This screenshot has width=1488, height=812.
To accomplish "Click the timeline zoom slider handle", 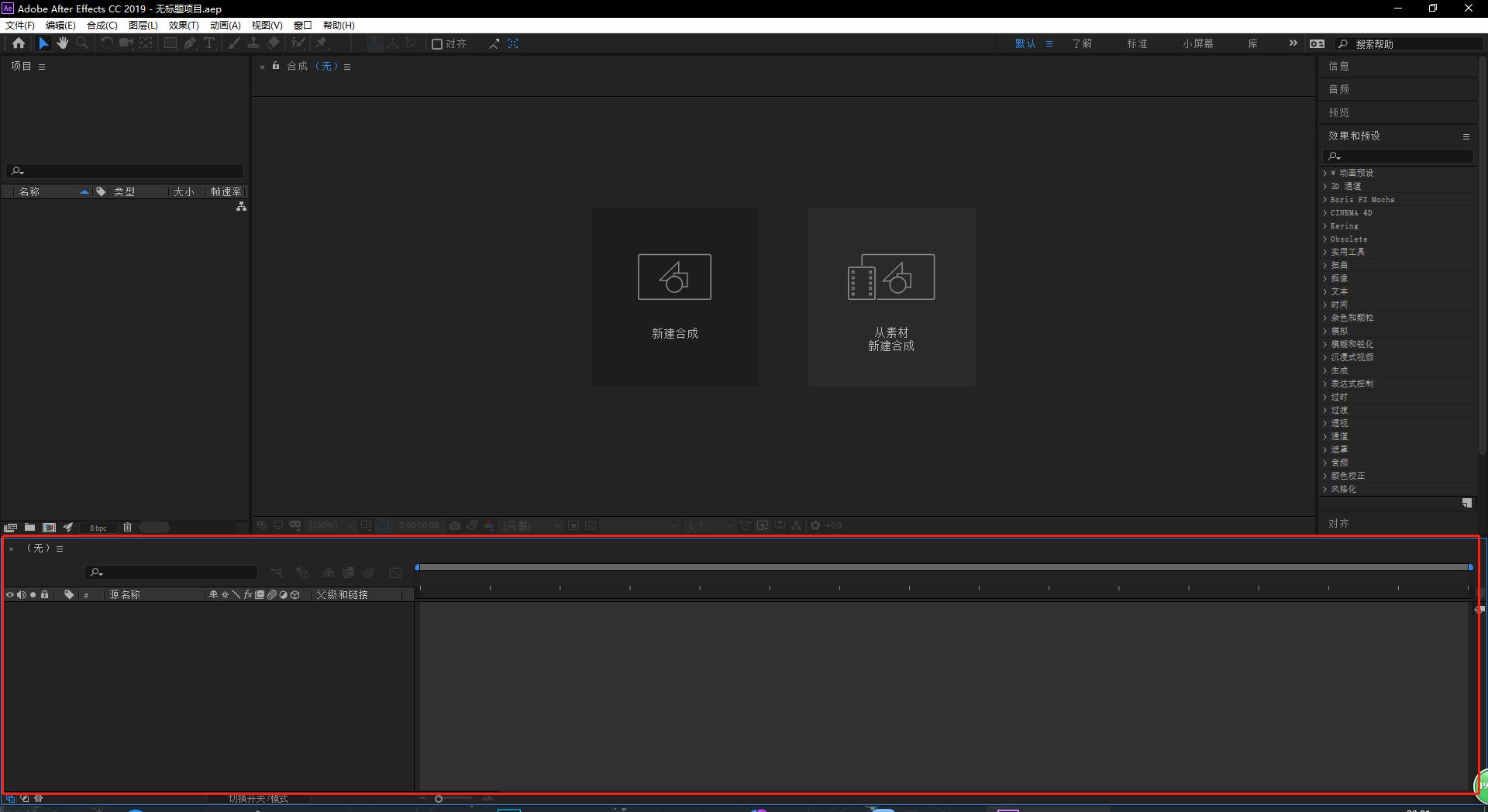I will 439,798.
